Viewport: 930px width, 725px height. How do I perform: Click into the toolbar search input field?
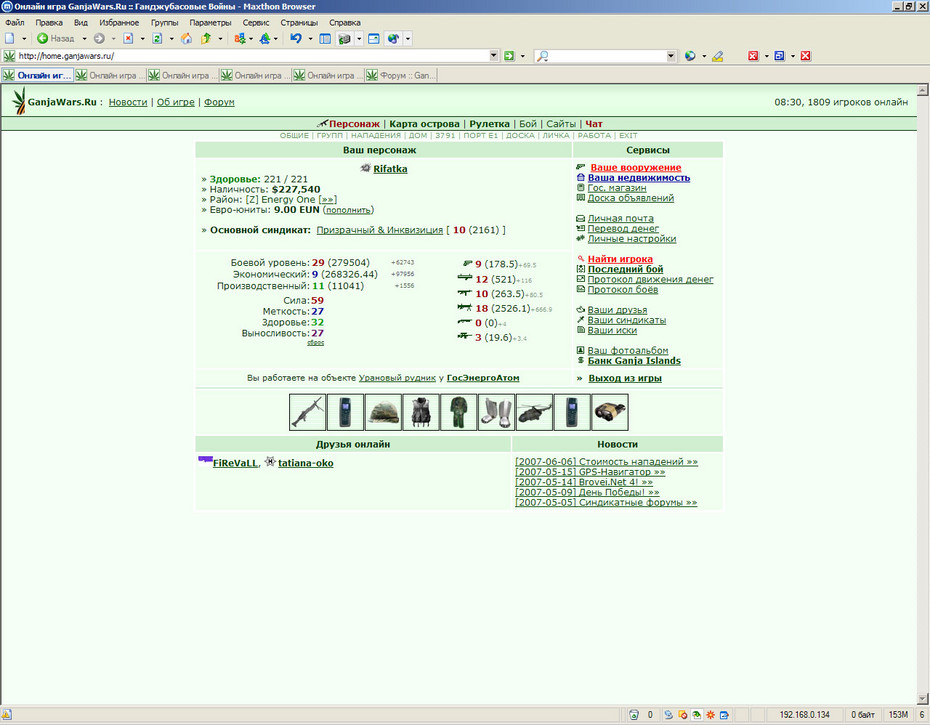point(607,56)
